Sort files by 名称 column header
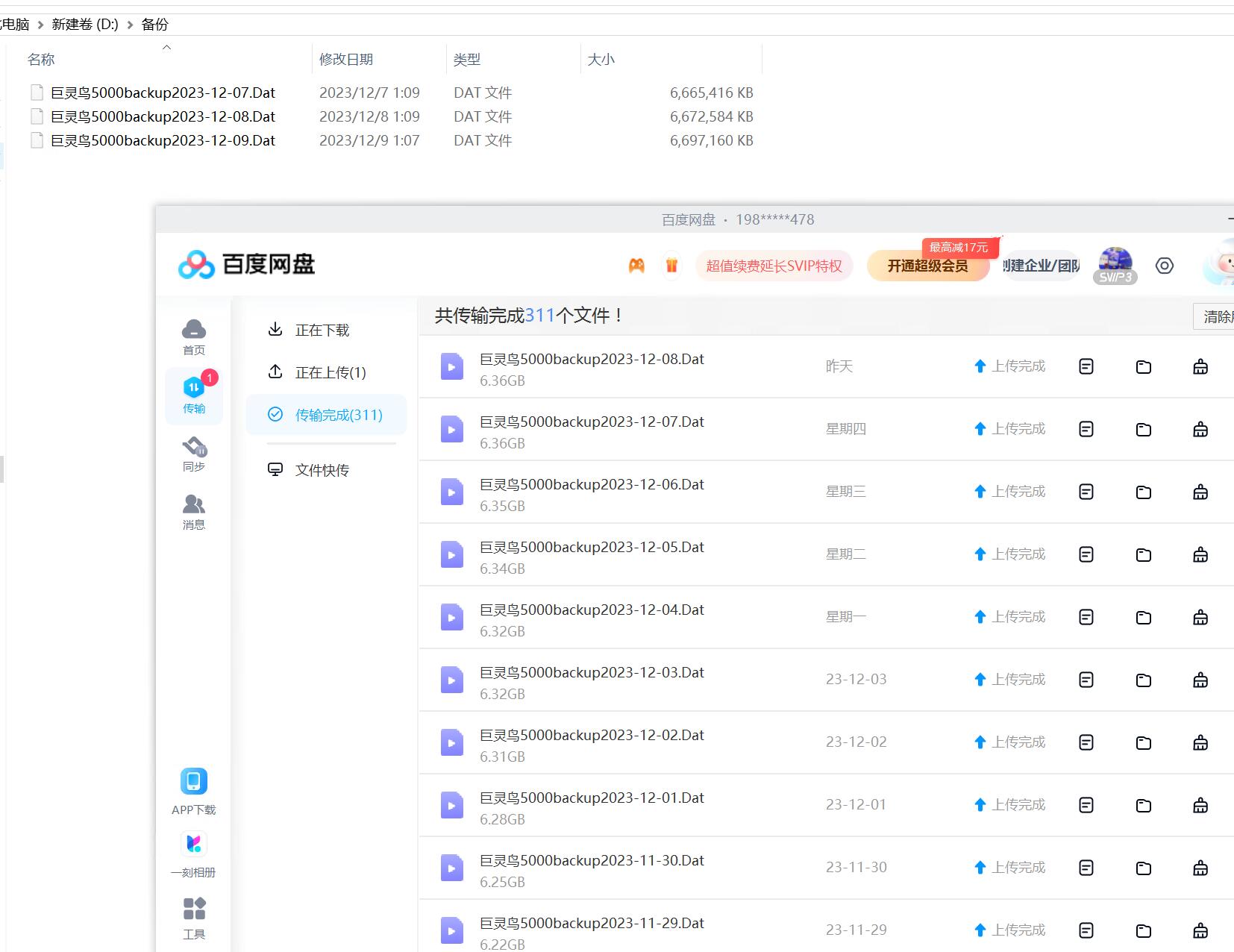The height and width of the screenshot is (952, 1234). tap(42, 60)
